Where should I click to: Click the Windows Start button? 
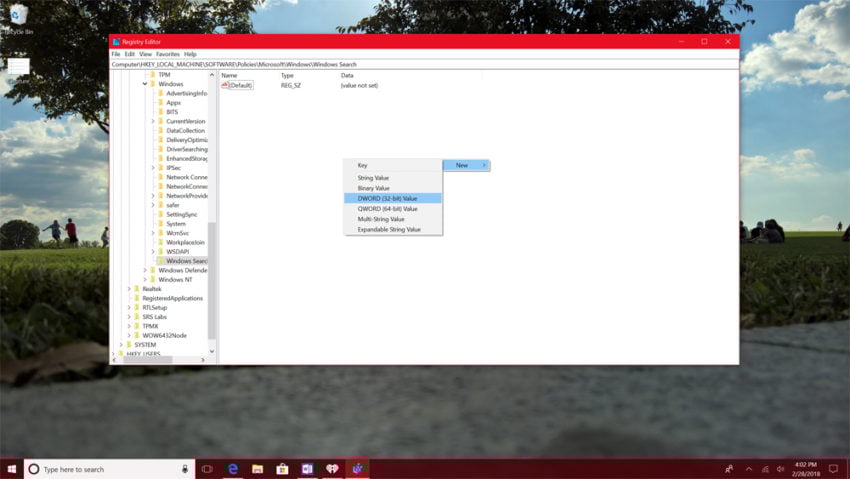tap(11, 469)
